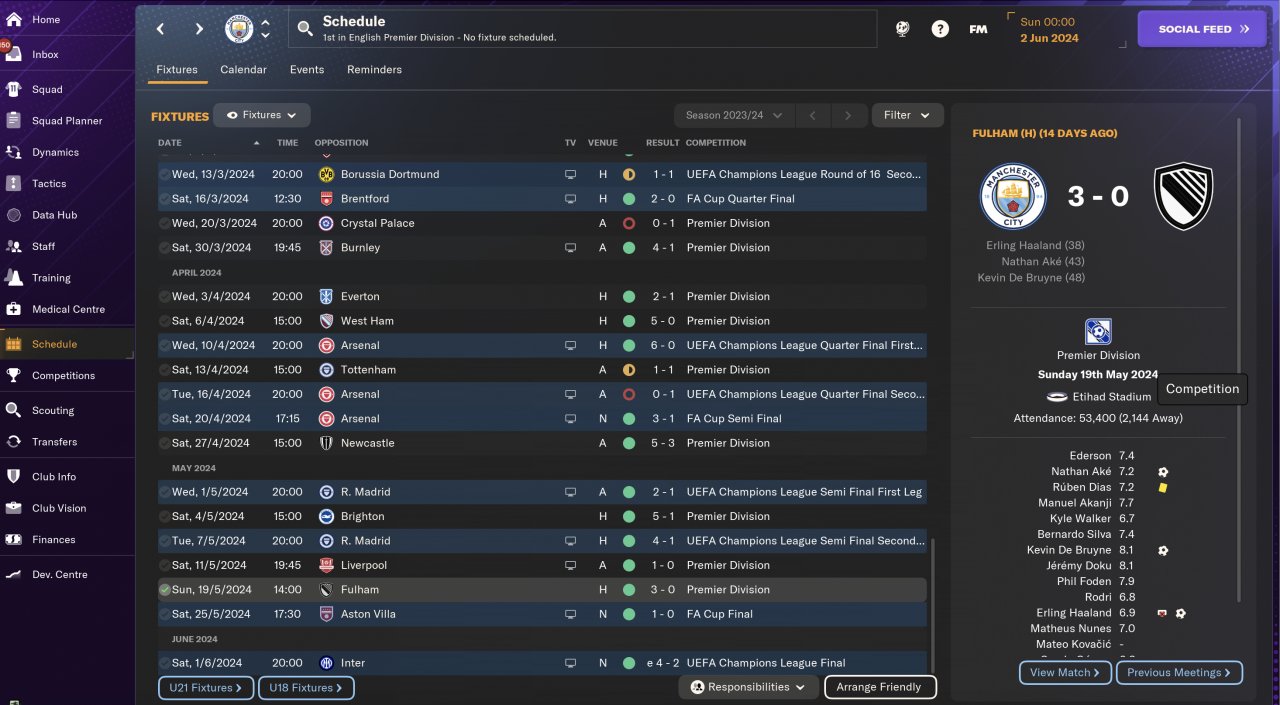Viewport: 1280px width, 705px height.
Task: Expand the Filter dropdown
Action: (x=907, y=115)
